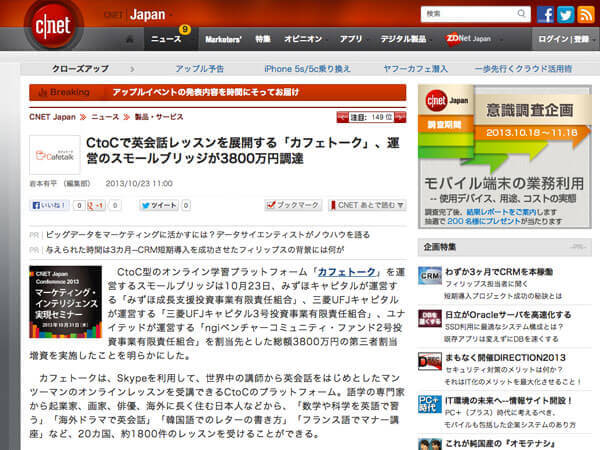
Task: Open the オピニオン nav menu
Action: click(304, 39)
